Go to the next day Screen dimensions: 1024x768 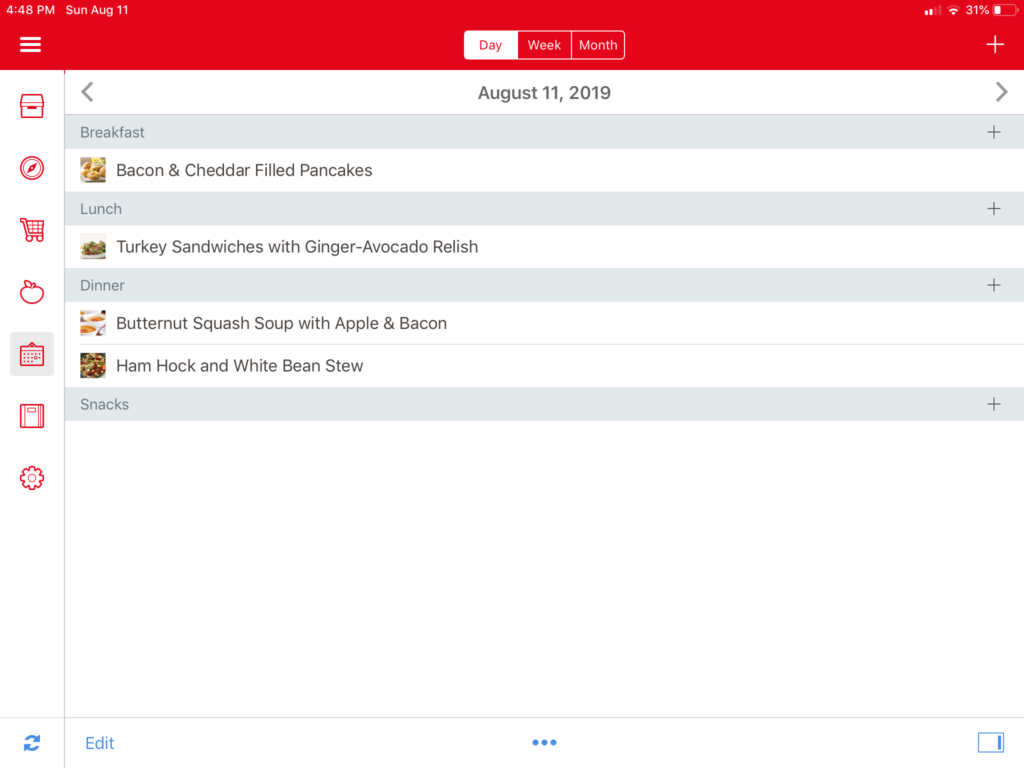click(x=1001, y=92)
